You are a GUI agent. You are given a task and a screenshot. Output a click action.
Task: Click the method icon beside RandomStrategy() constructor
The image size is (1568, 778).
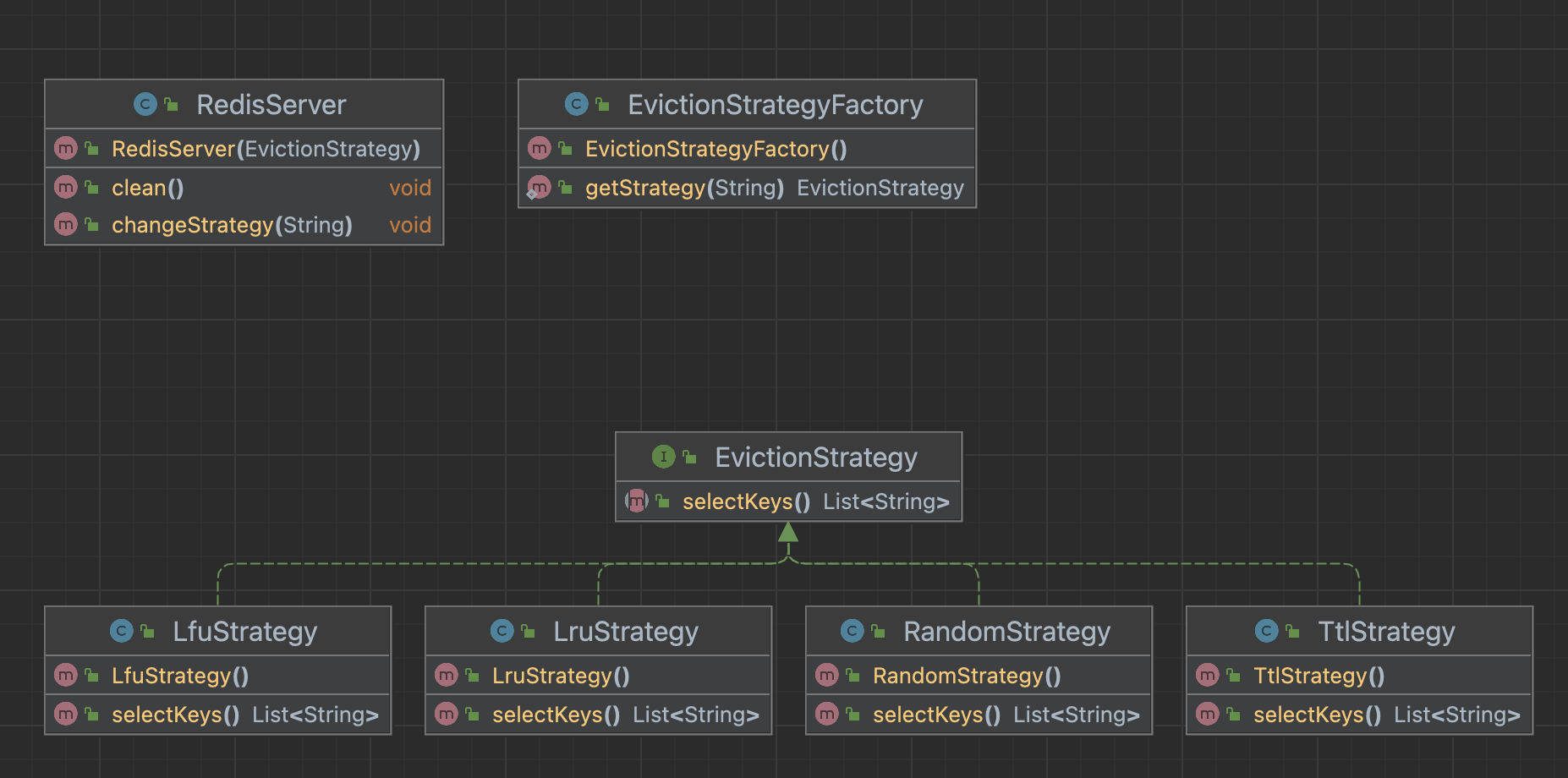click(827, 675)
